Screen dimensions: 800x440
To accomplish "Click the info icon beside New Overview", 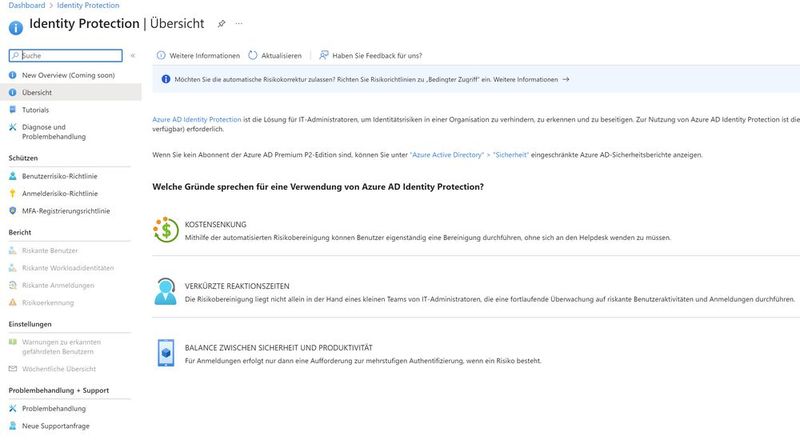I will click(x=13, y=75).
